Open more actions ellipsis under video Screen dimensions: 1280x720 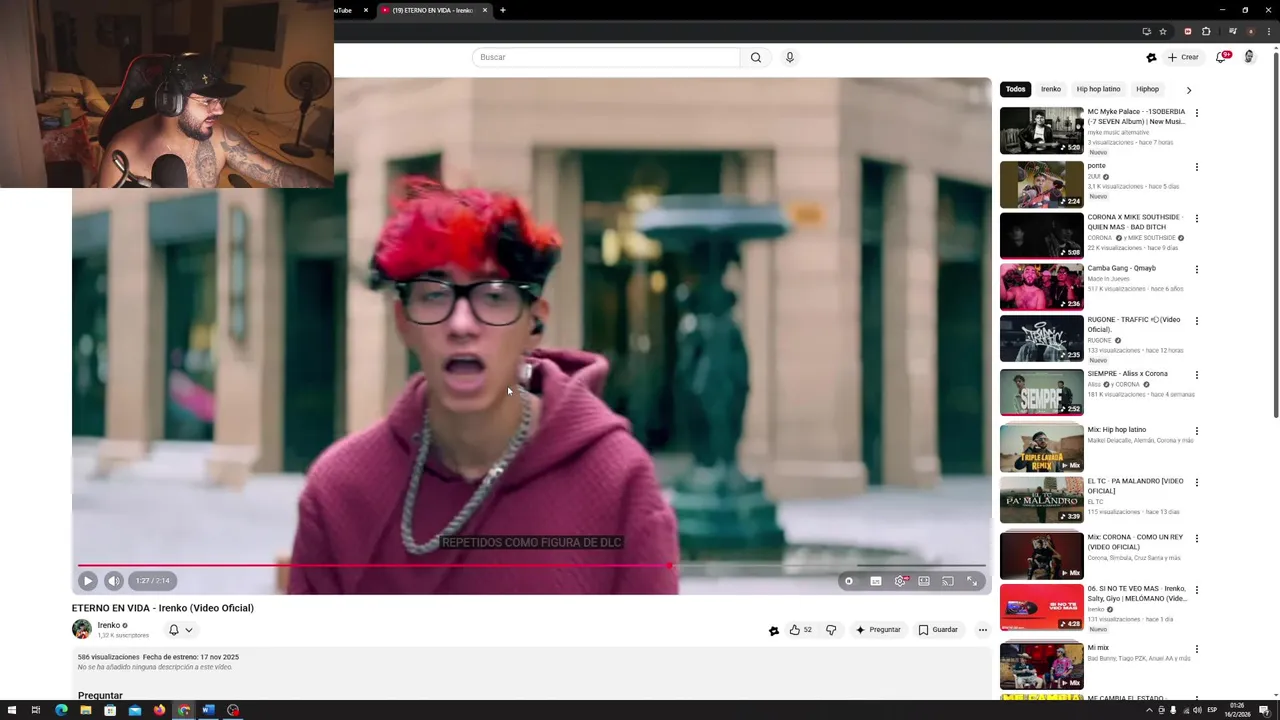[x=983, y=630]
